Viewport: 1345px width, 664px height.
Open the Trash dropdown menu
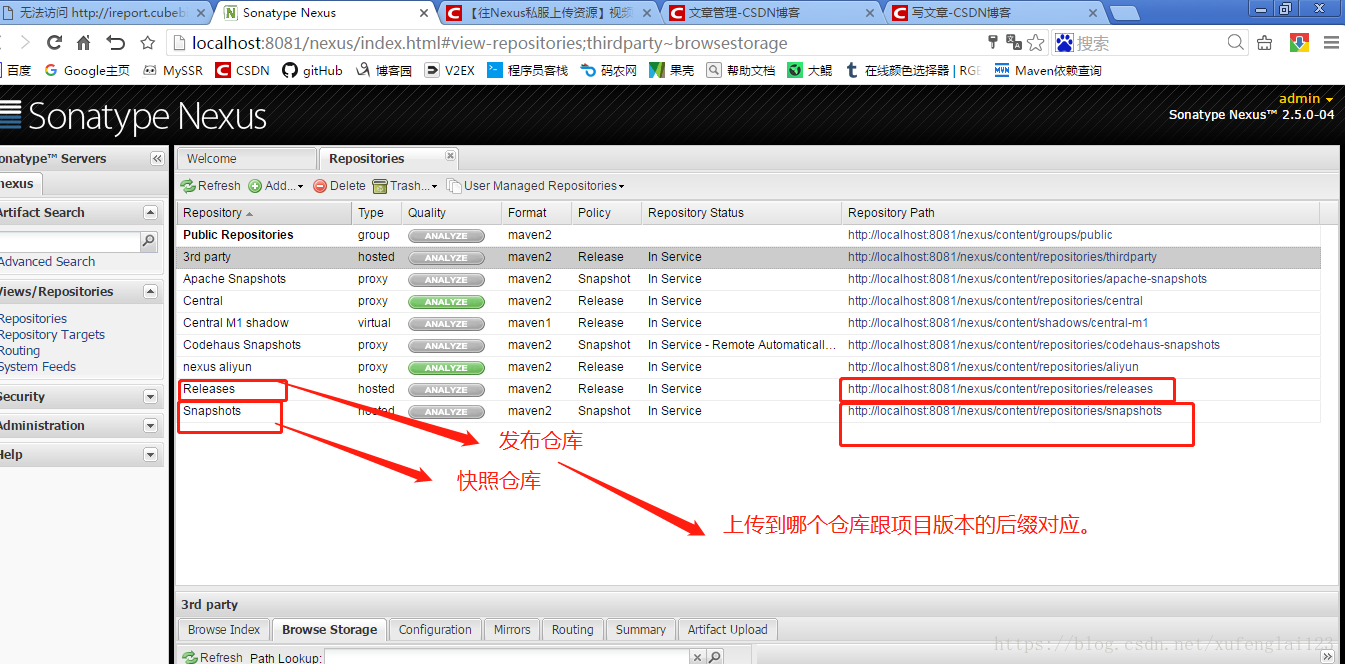coord(405,186)
